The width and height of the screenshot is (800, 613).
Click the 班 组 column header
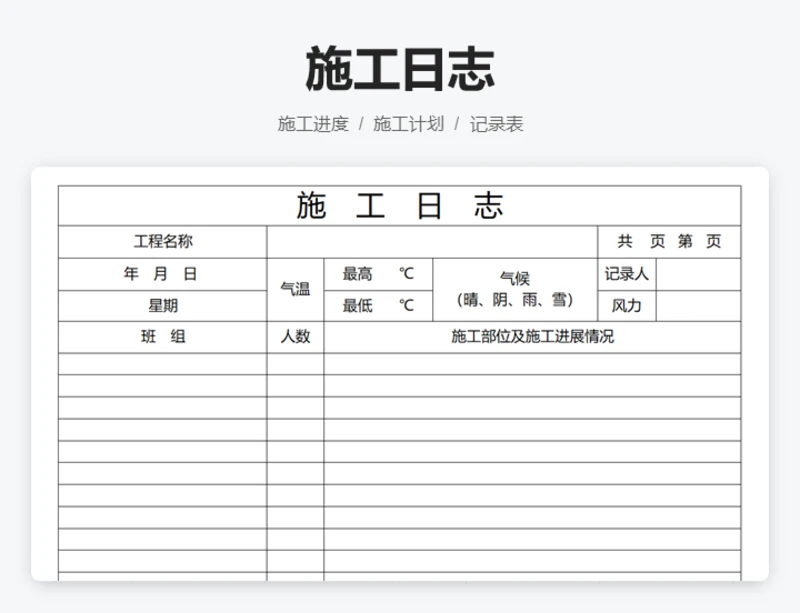click(x=163, y=337)
